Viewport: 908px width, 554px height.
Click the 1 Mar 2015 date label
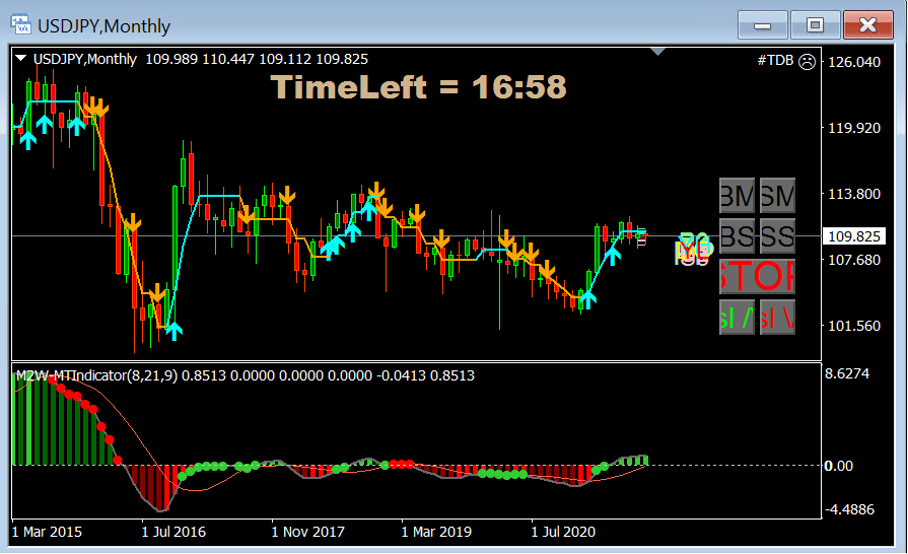(x=47, y=532)
